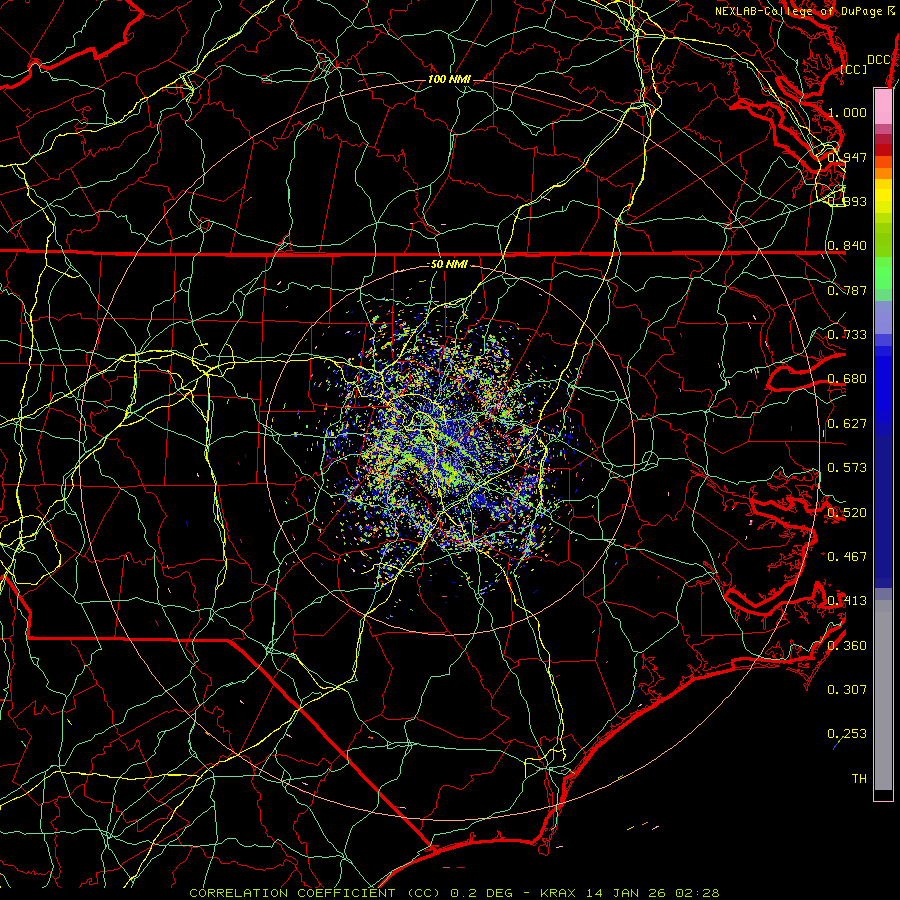Viewport: 900px width, 900px height.
Task: Select the 0.413 legend value
Action: [x=847, y=601]
